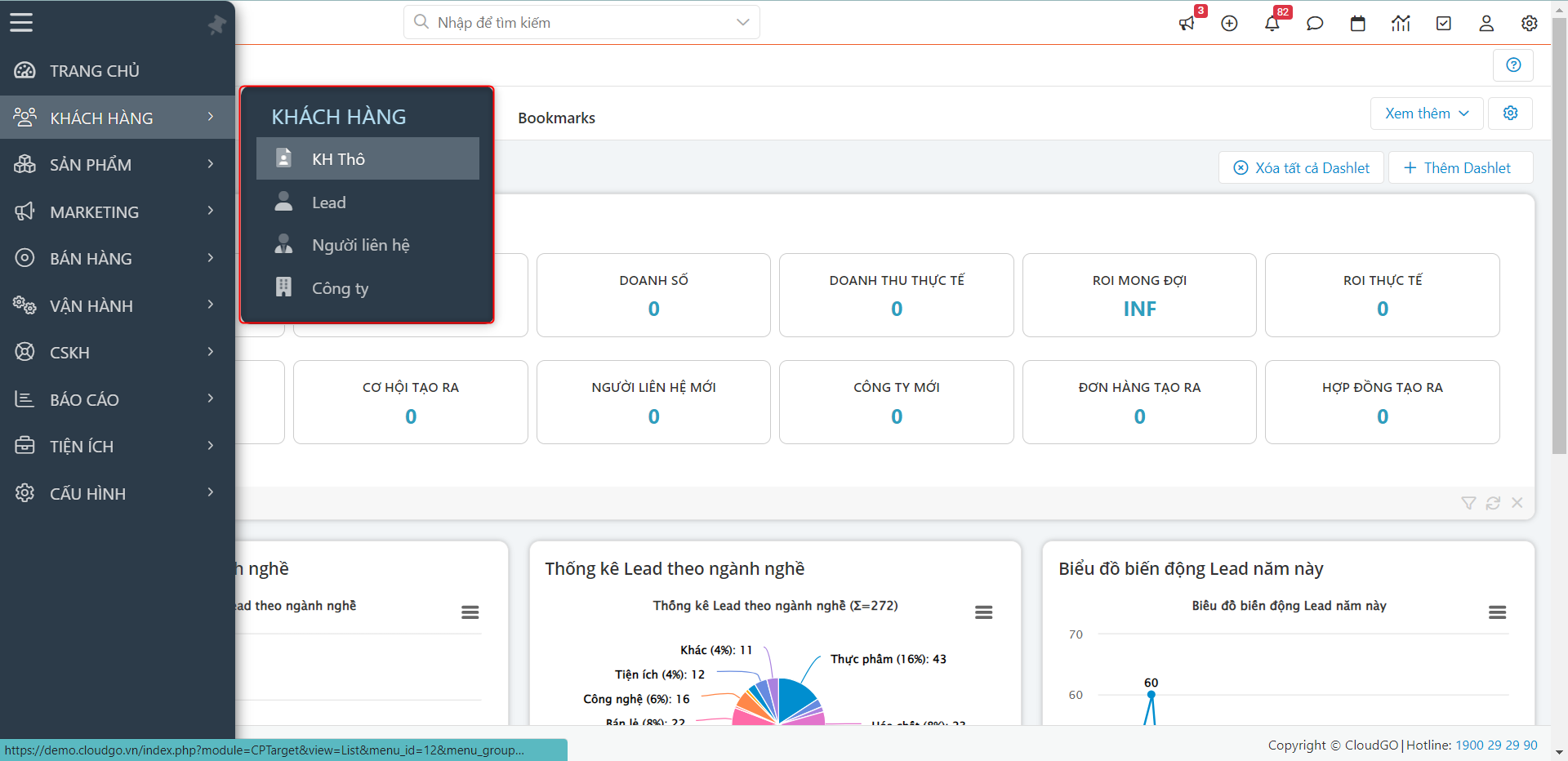Viewport: 1568px width, 761px height.
Task: Click the Nhập để tìm kiếm search field
Action: pos(572,22)
